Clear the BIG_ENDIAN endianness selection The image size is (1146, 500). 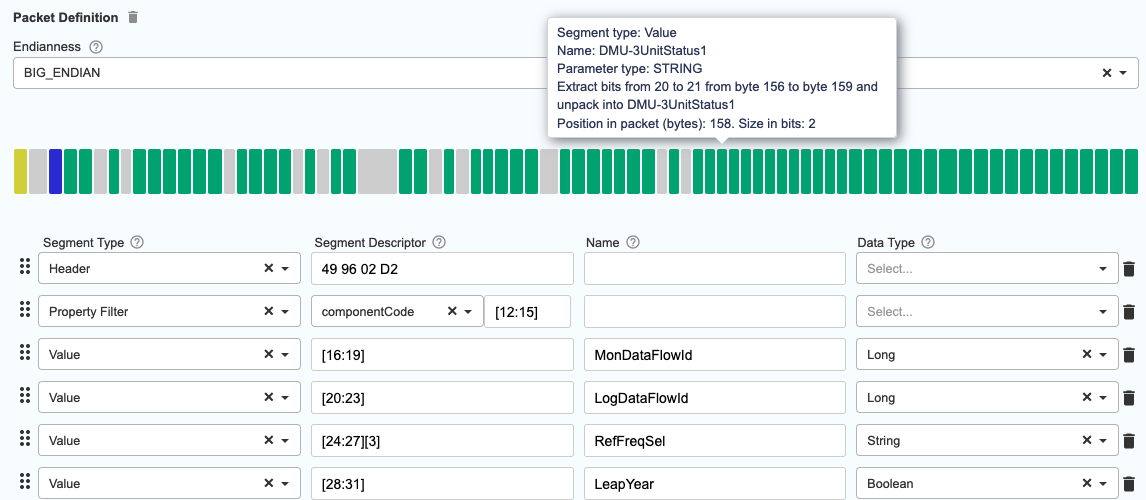pos(1106,73)
